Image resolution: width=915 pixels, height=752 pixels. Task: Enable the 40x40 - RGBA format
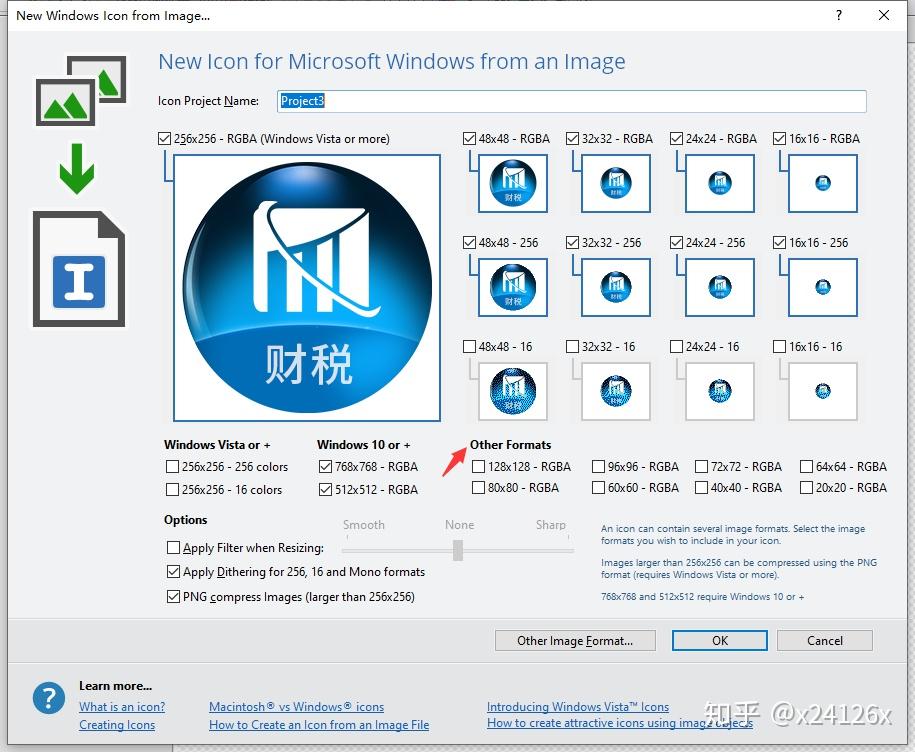[x=701, y=487]
